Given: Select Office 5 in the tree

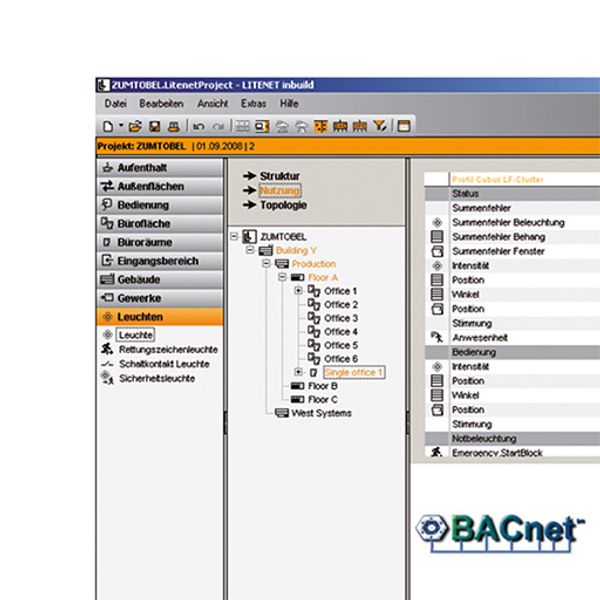Looking at the screenshot, I should point(341,346).
